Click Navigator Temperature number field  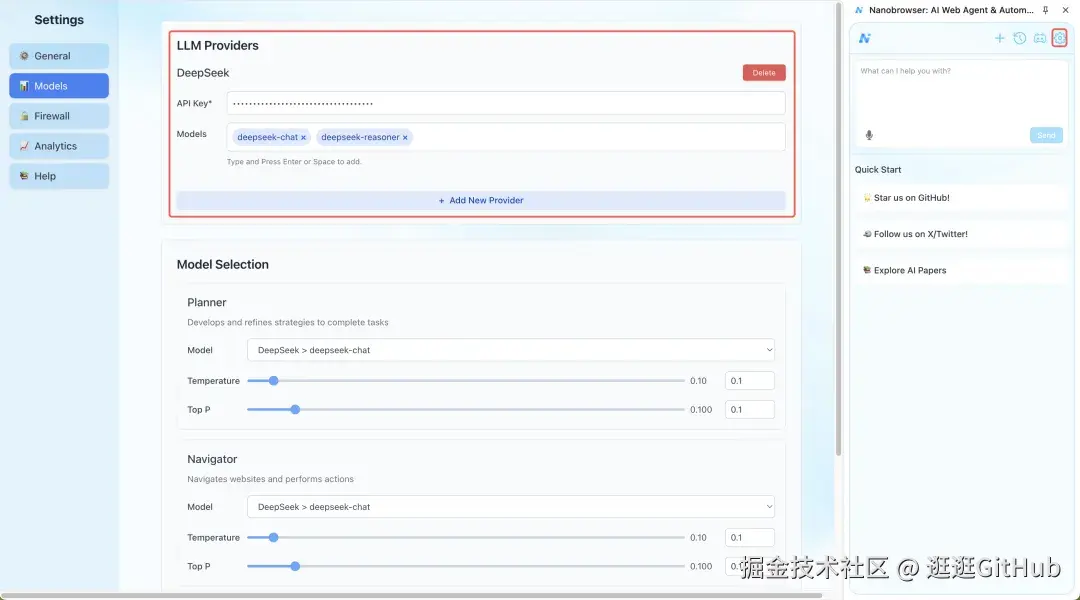[749, 537]
